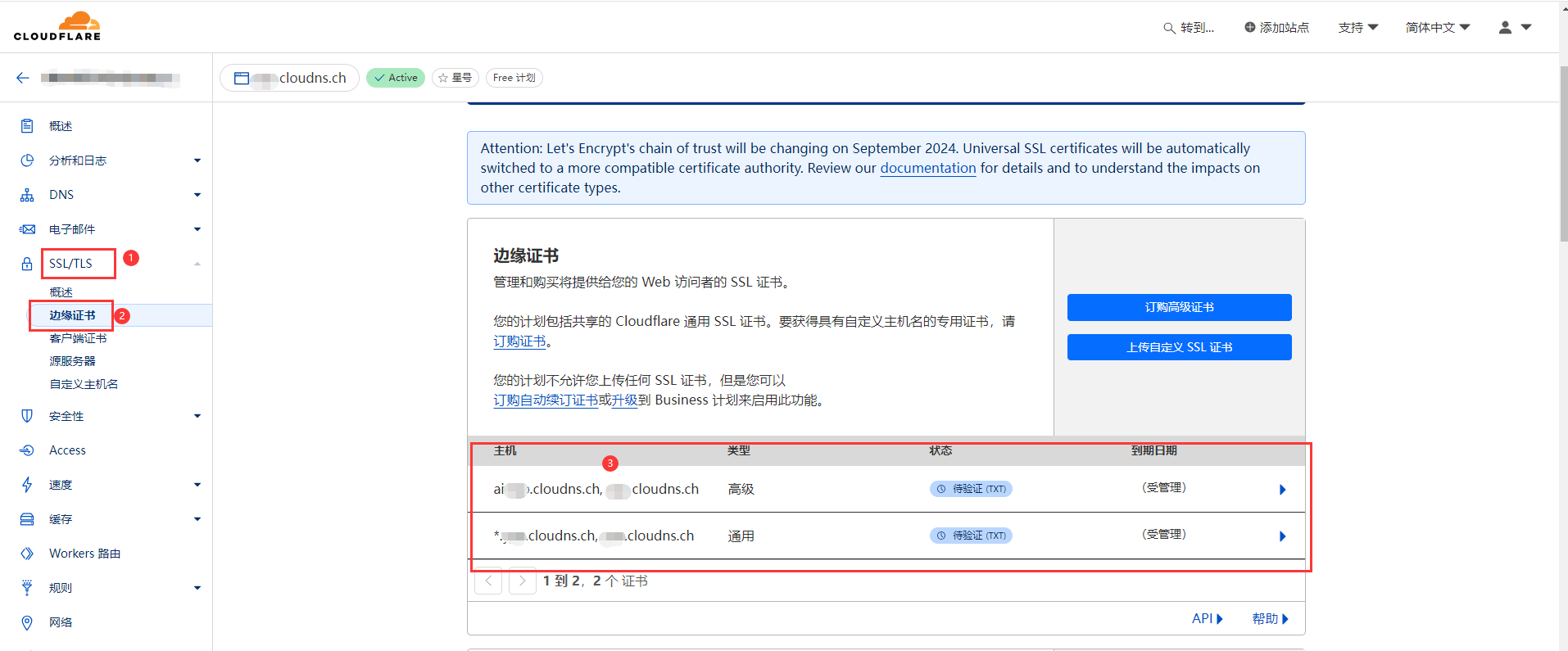Click the analytics pie chart icon
Screen dimensions: 1568x651
pos(27,160)
